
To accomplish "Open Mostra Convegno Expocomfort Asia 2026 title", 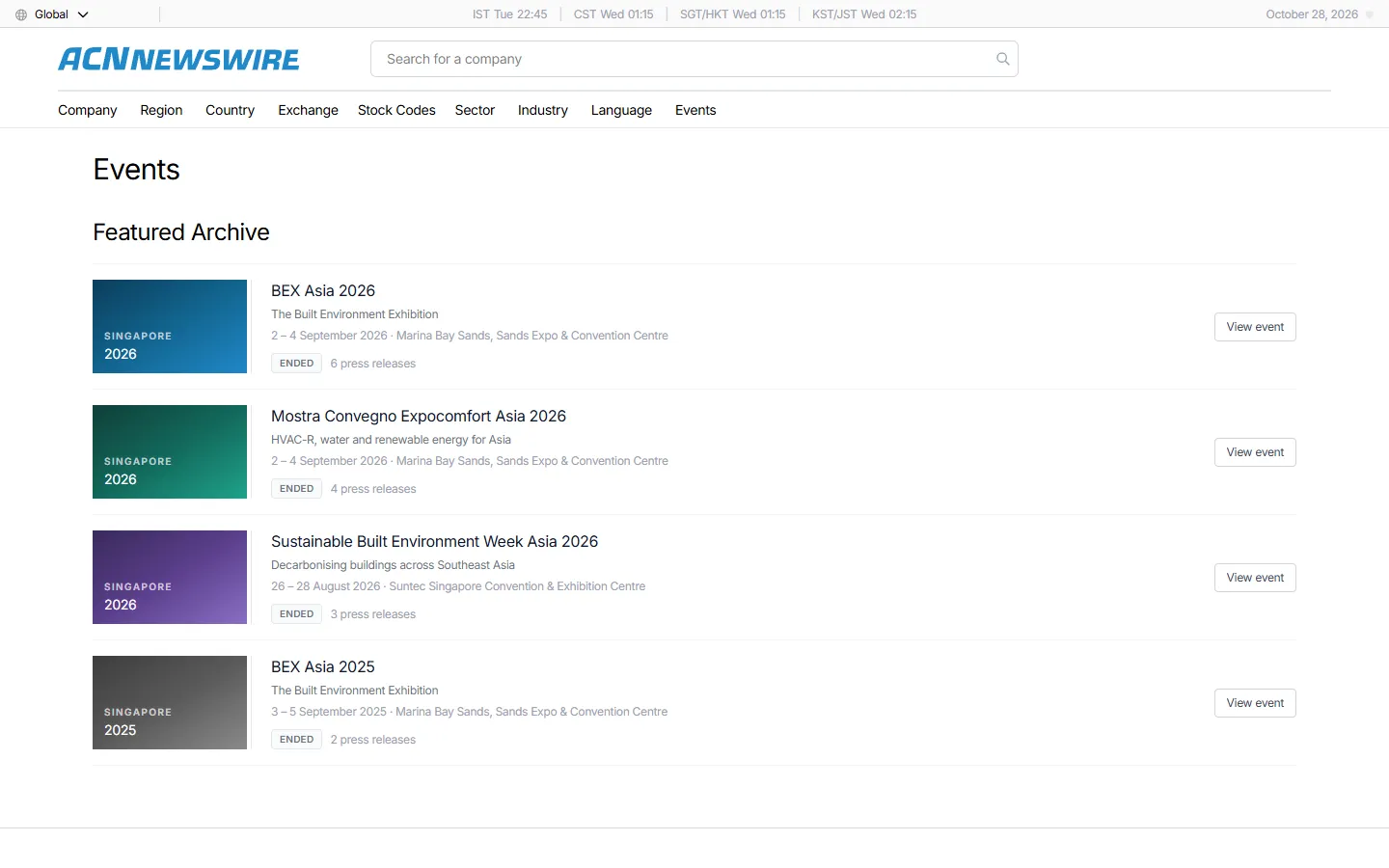I will tap(419, 416).
